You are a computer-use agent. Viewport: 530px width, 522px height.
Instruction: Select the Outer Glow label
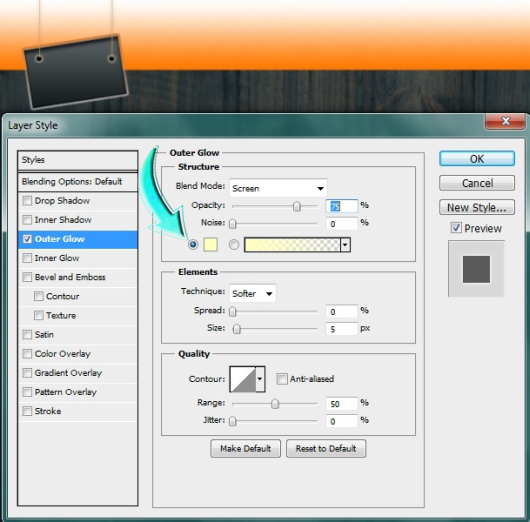[60, 239]
